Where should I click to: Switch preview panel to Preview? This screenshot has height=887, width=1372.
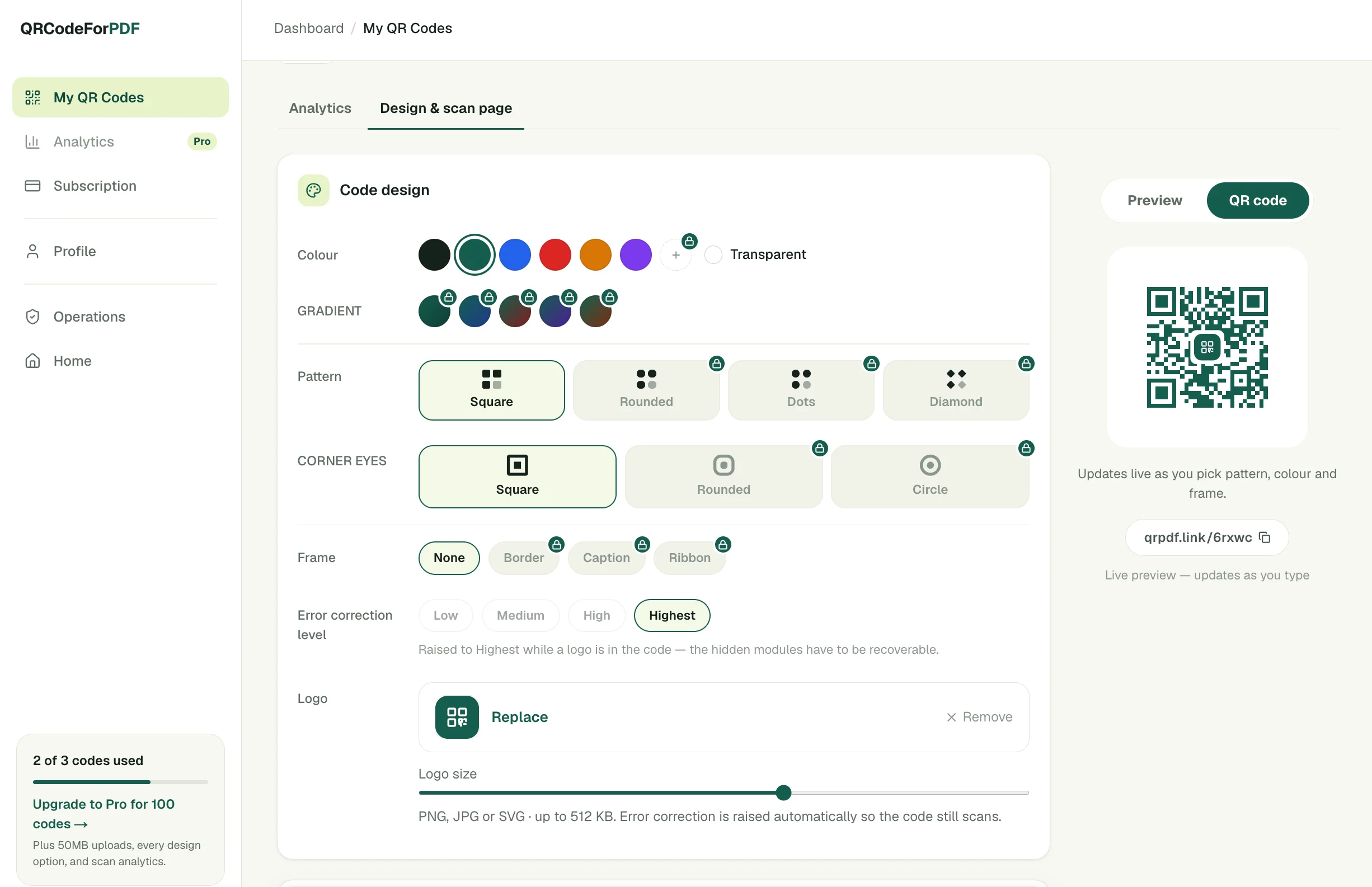pos(1154,200)
